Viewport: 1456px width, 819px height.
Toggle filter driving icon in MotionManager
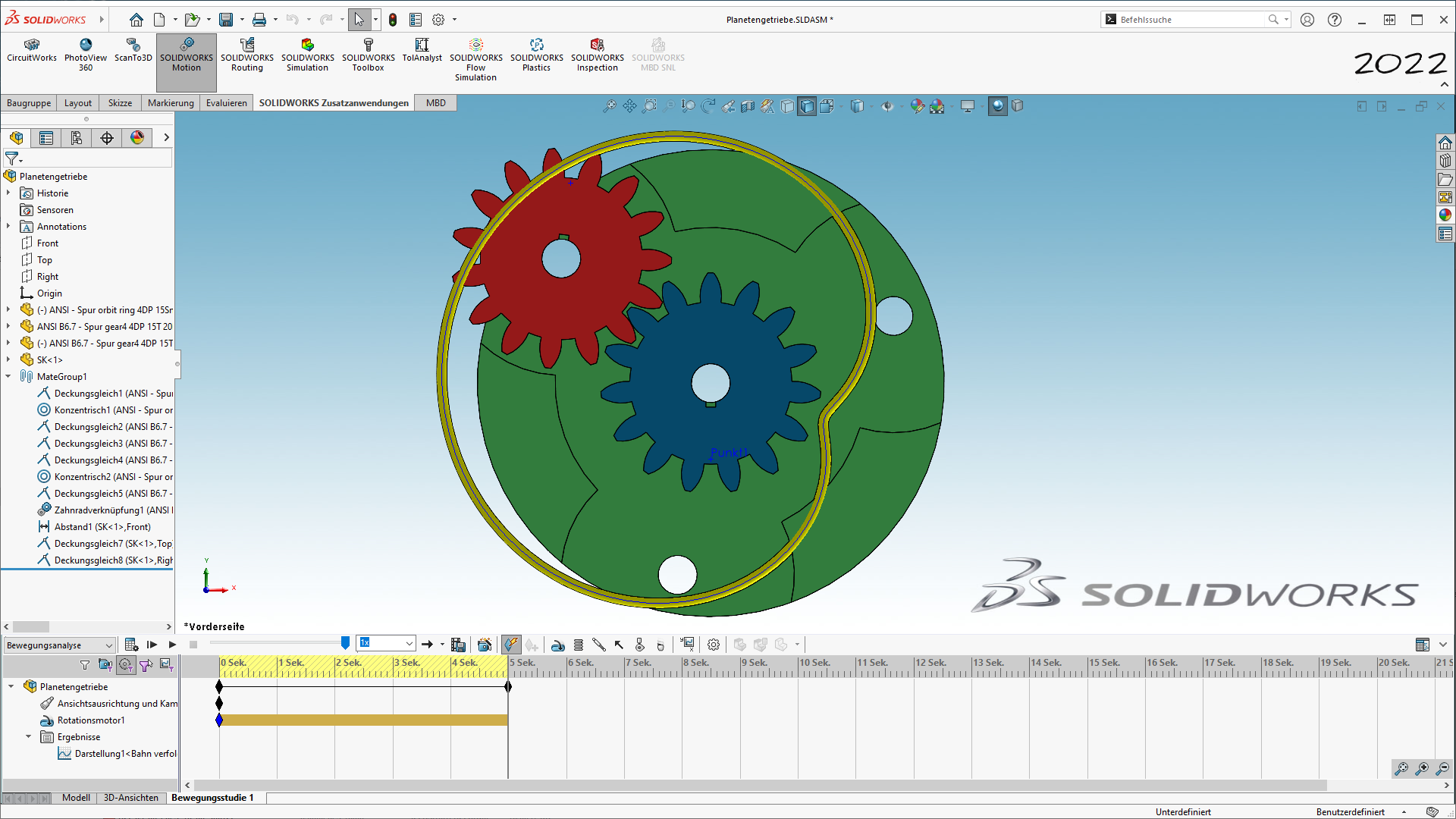[126, 665]
